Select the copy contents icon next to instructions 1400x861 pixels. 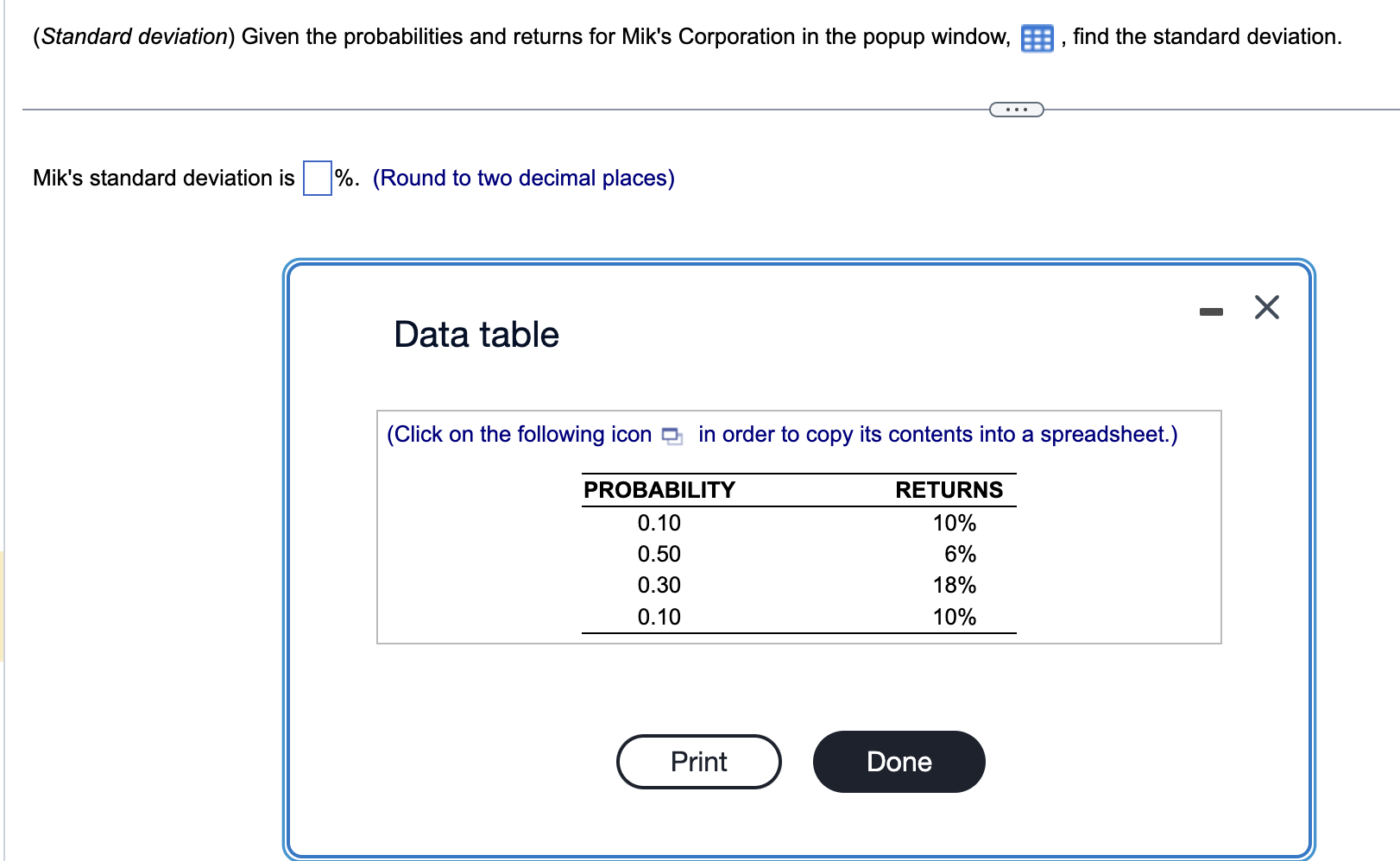click(671, 437)
